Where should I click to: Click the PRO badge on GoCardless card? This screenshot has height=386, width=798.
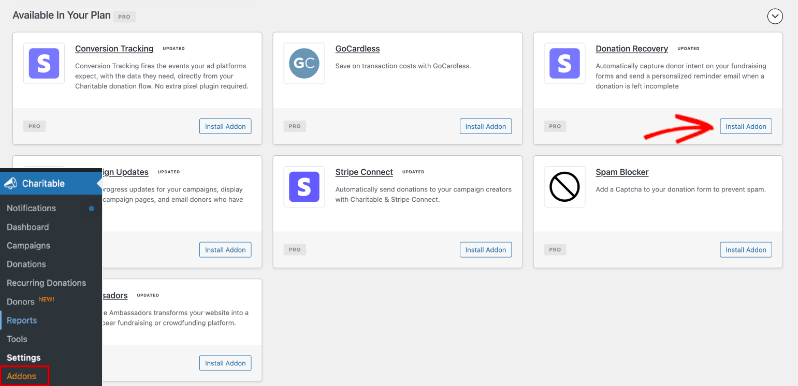pyautogui.click(x=295, y=126)
